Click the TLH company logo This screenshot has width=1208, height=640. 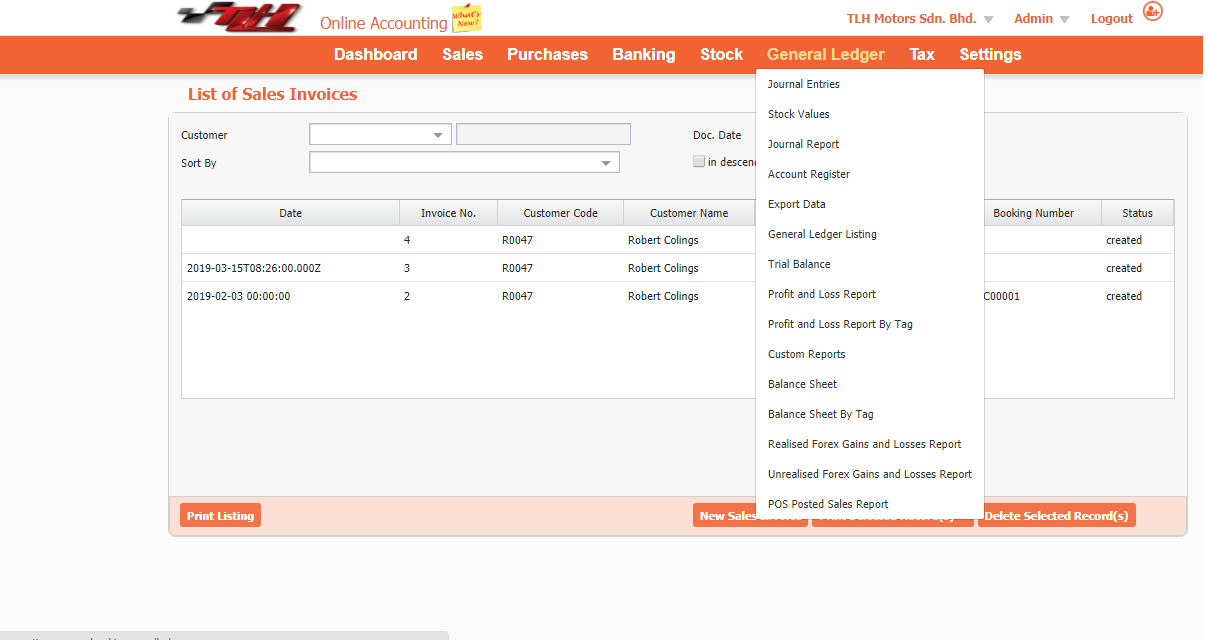click(x=240, y=17)
